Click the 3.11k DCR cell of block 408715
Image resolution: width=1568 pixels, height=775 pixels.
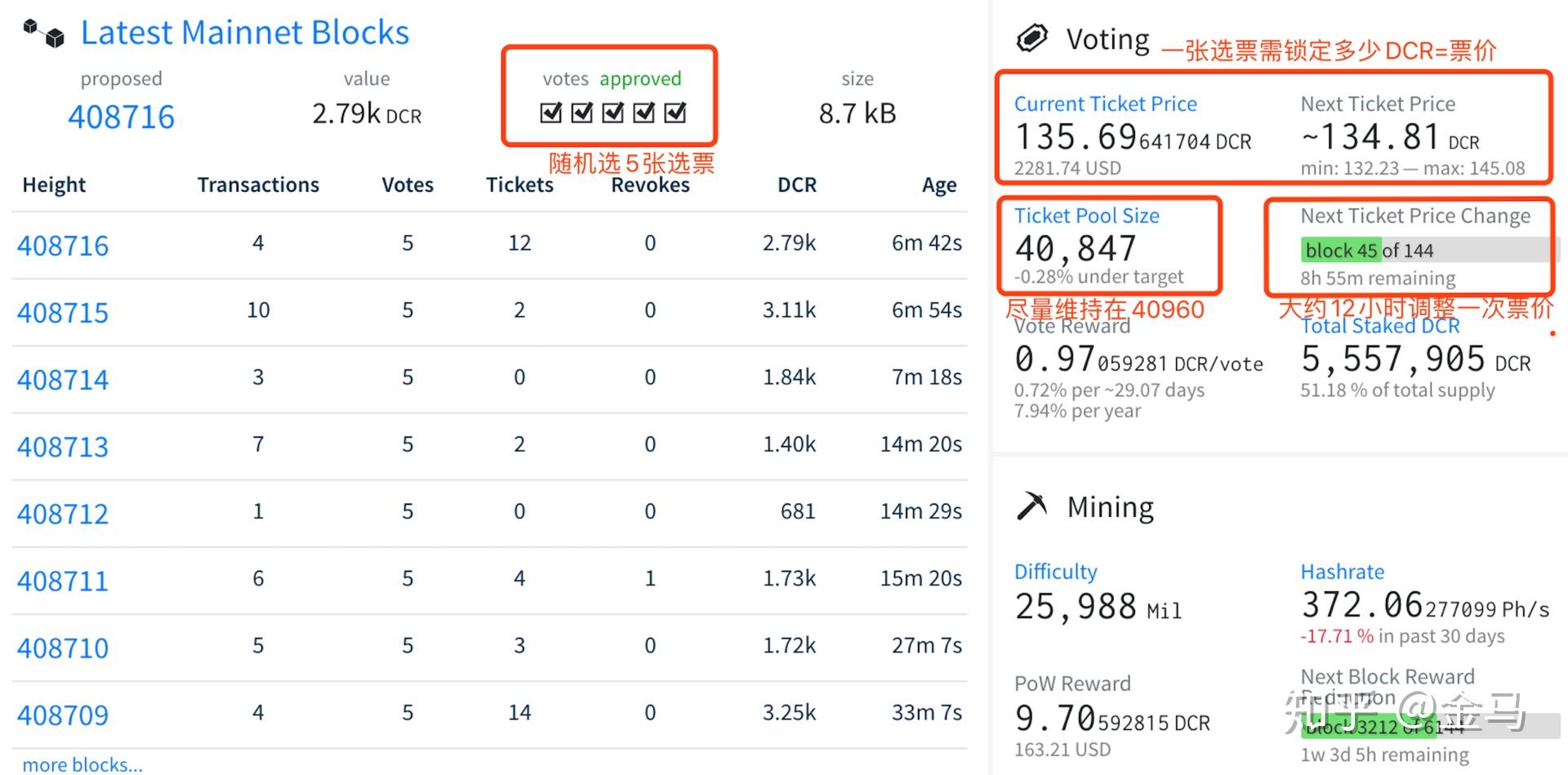tap(789, 310)
